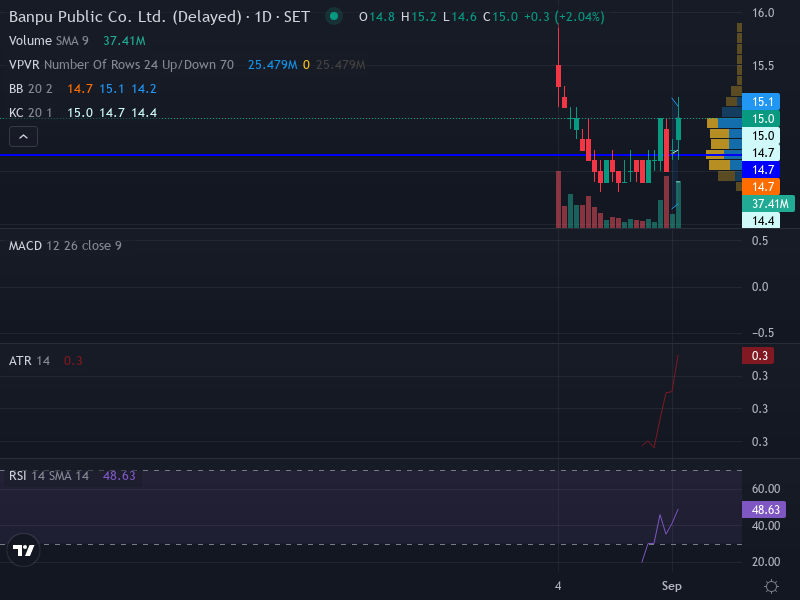Click the orange 14.7 price label

(x=761, y=187)
